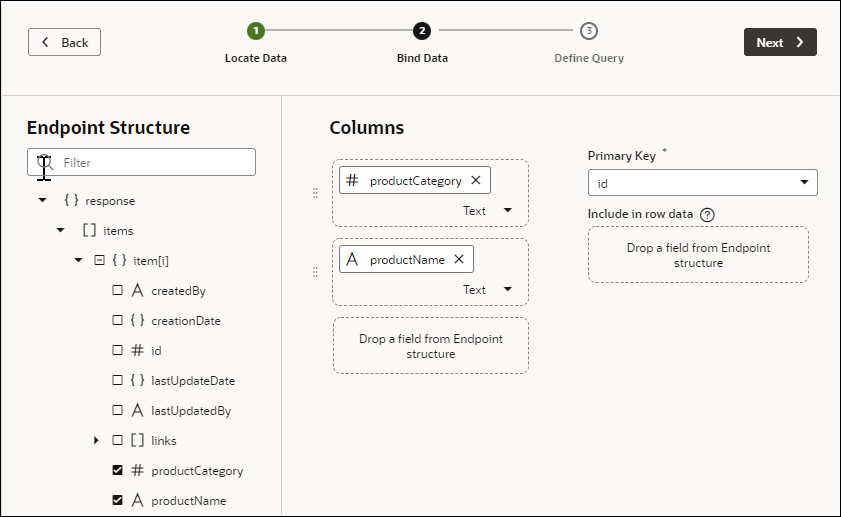Click the array icon beside links

pos(137,441)
